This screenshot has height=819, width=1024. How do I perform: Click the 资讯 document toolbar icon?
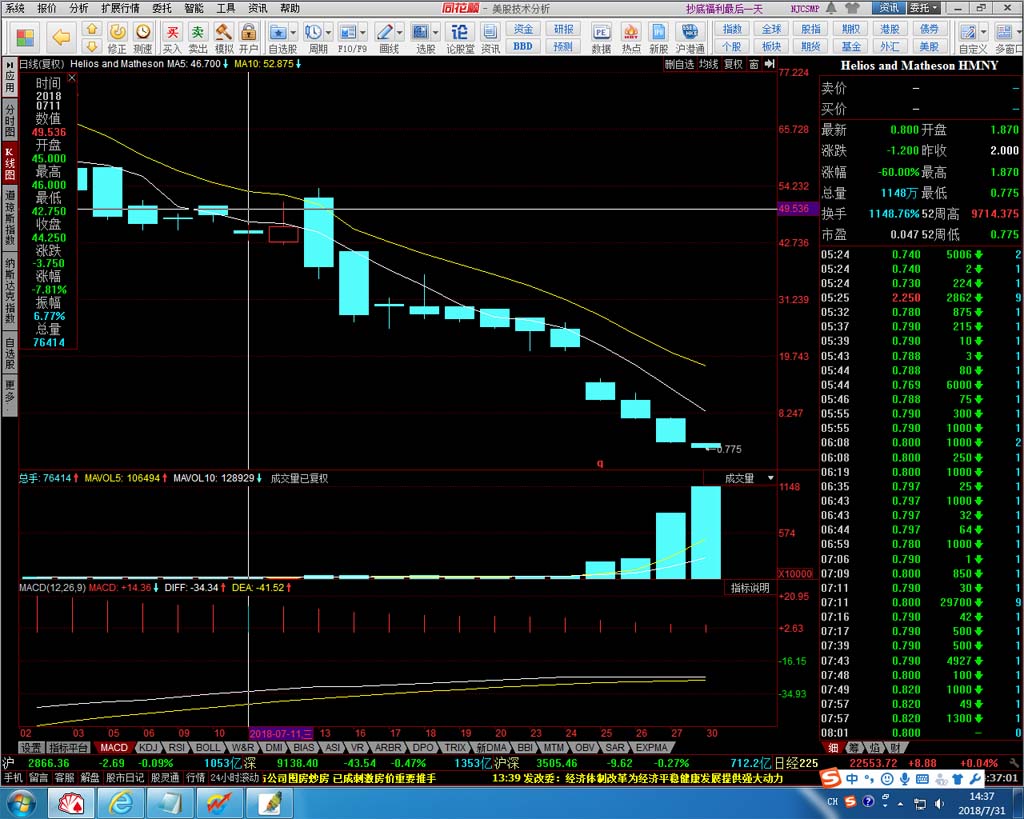pos(490,32)
